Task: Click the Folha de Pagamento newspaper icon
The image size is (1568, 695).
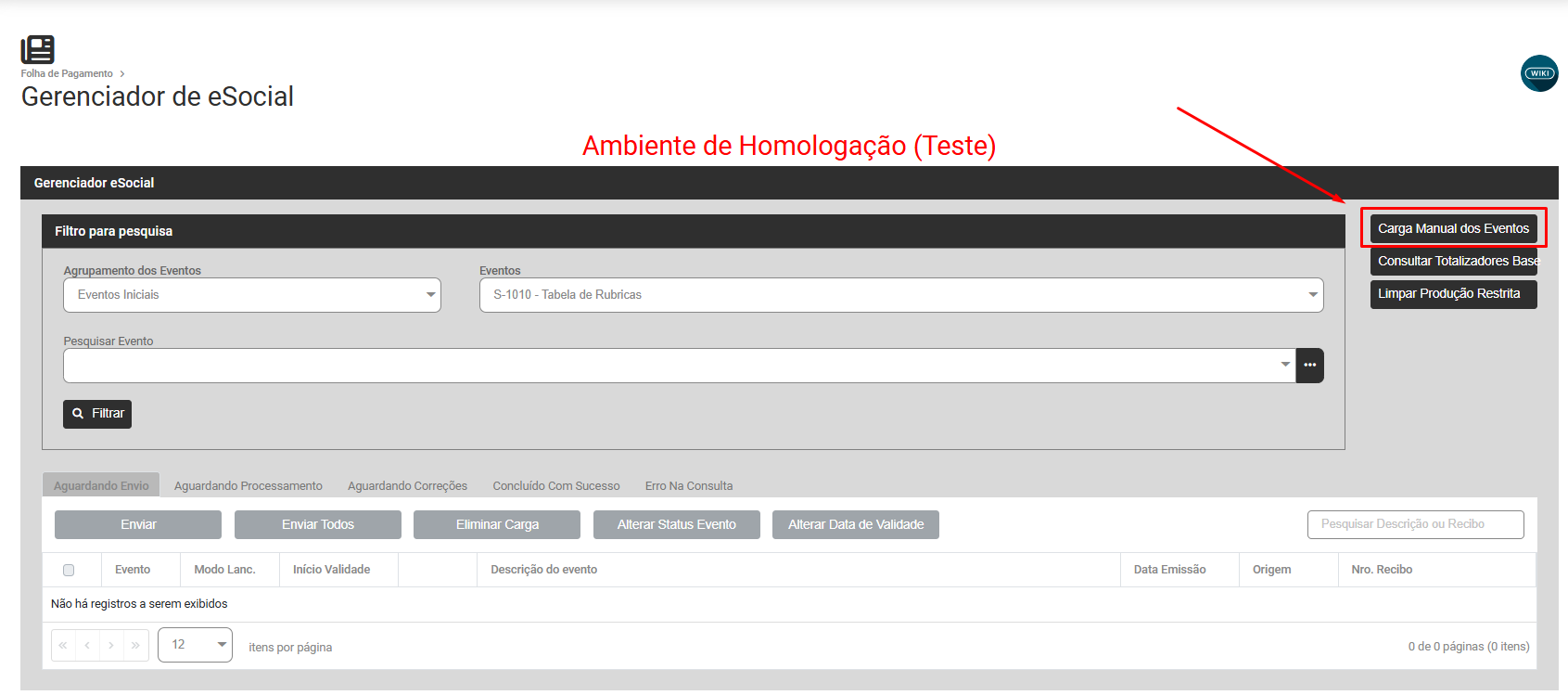Action: pos(38,49)
